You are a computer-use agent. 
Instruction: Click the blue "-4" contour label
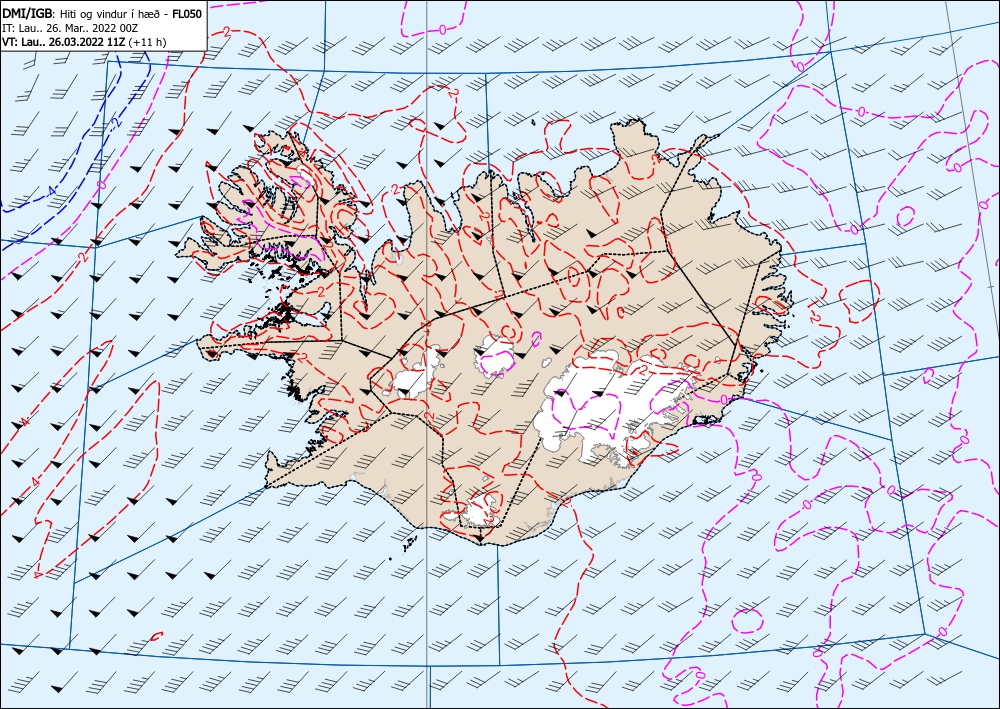pos(51,191)
